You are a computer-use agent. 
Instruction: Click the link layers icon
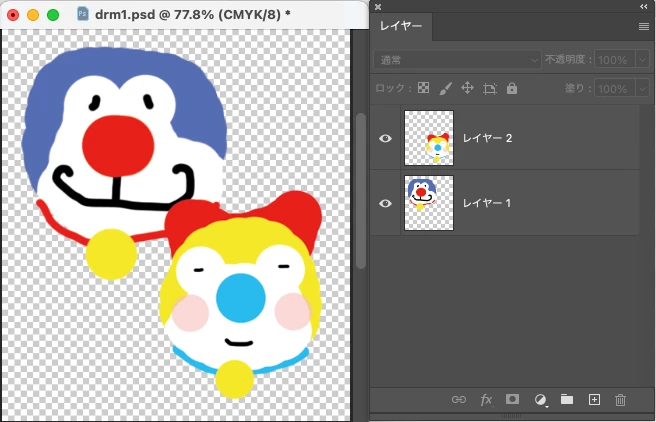(459, 399)
